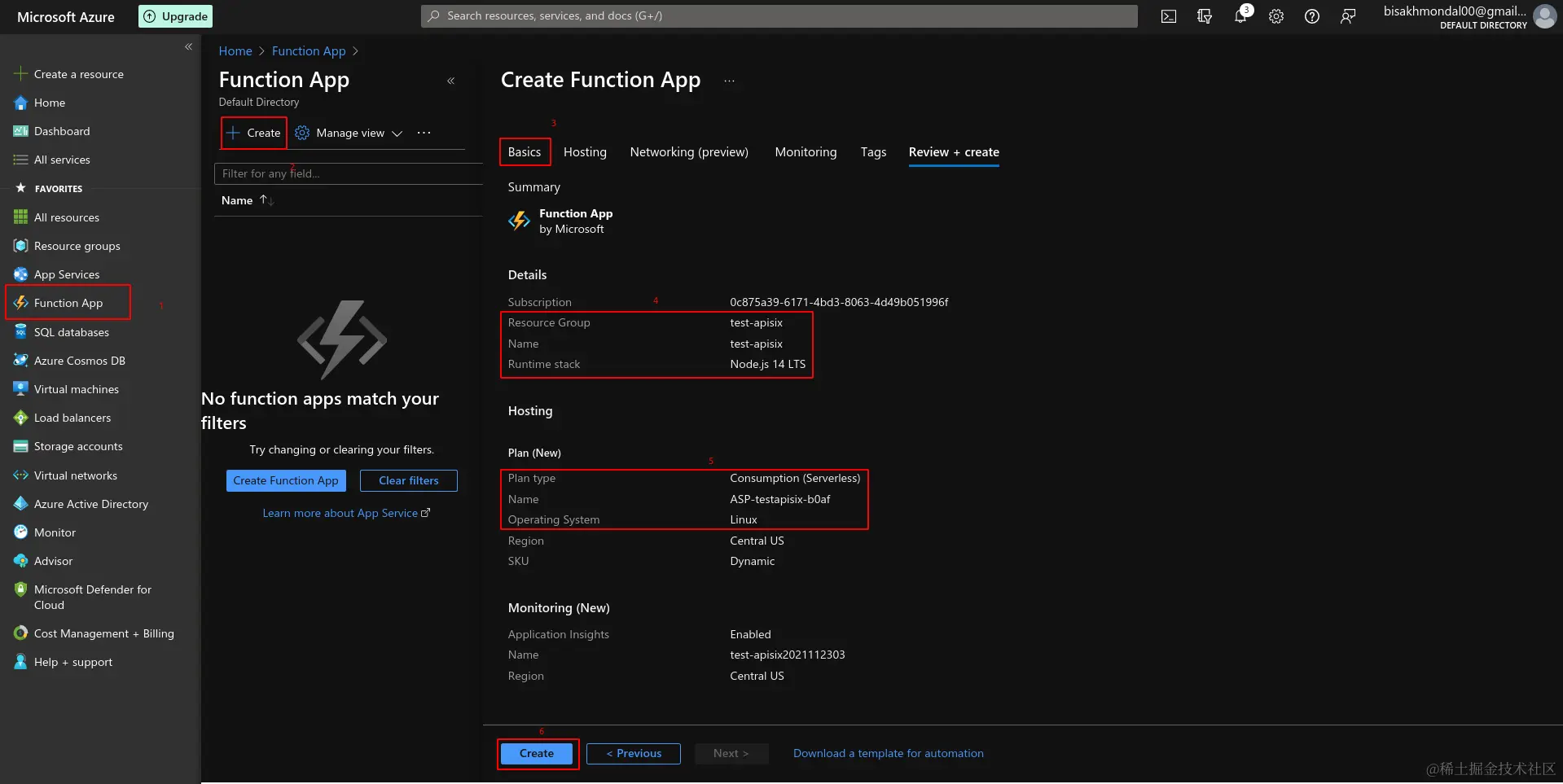Select Function App in the sidebar
The height and width of the screenshot is (784, 1563).
pyautogui.click(x=68, y=303)
